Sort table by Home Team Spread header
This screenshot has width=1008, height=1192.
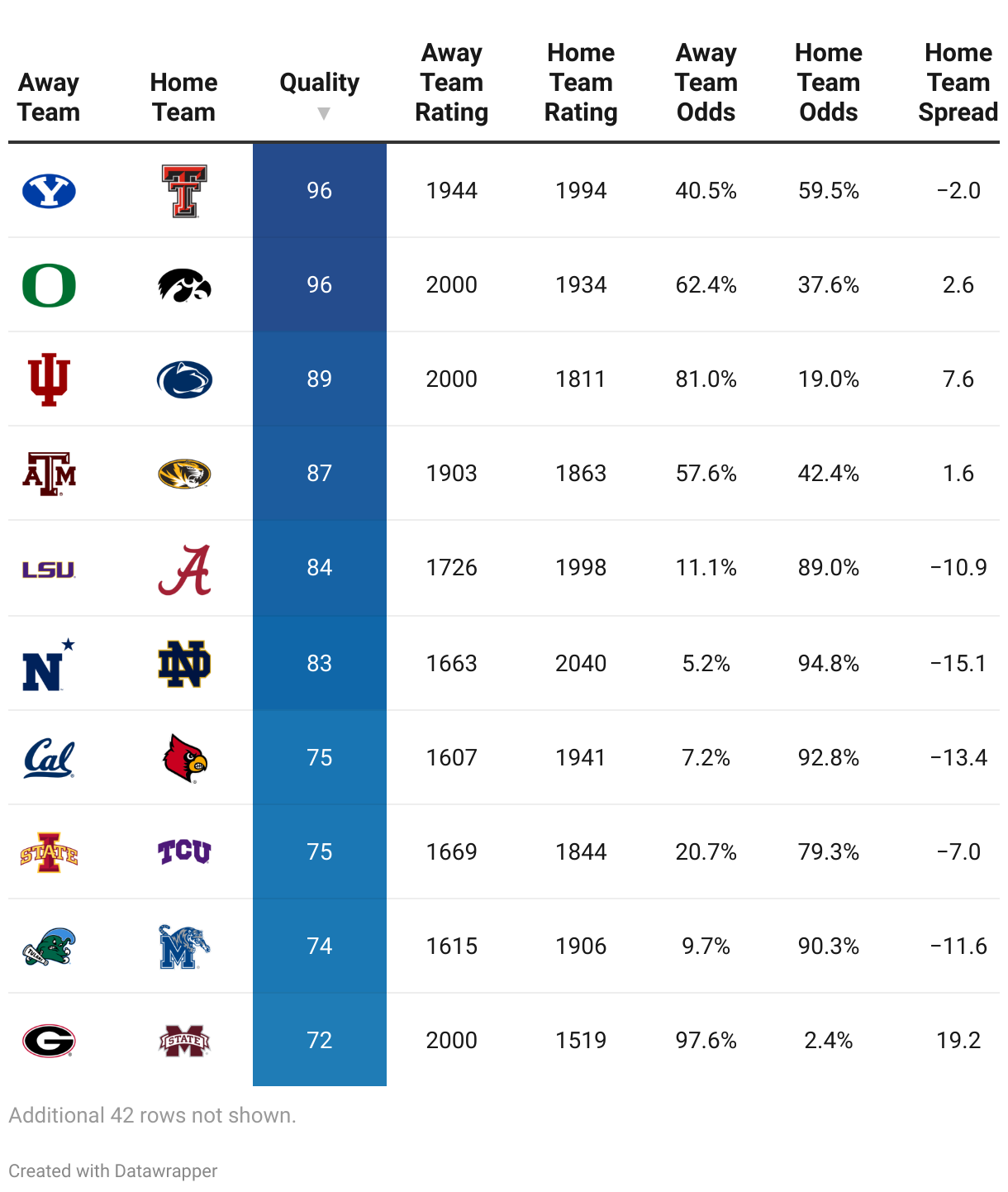tap(958, 83)
